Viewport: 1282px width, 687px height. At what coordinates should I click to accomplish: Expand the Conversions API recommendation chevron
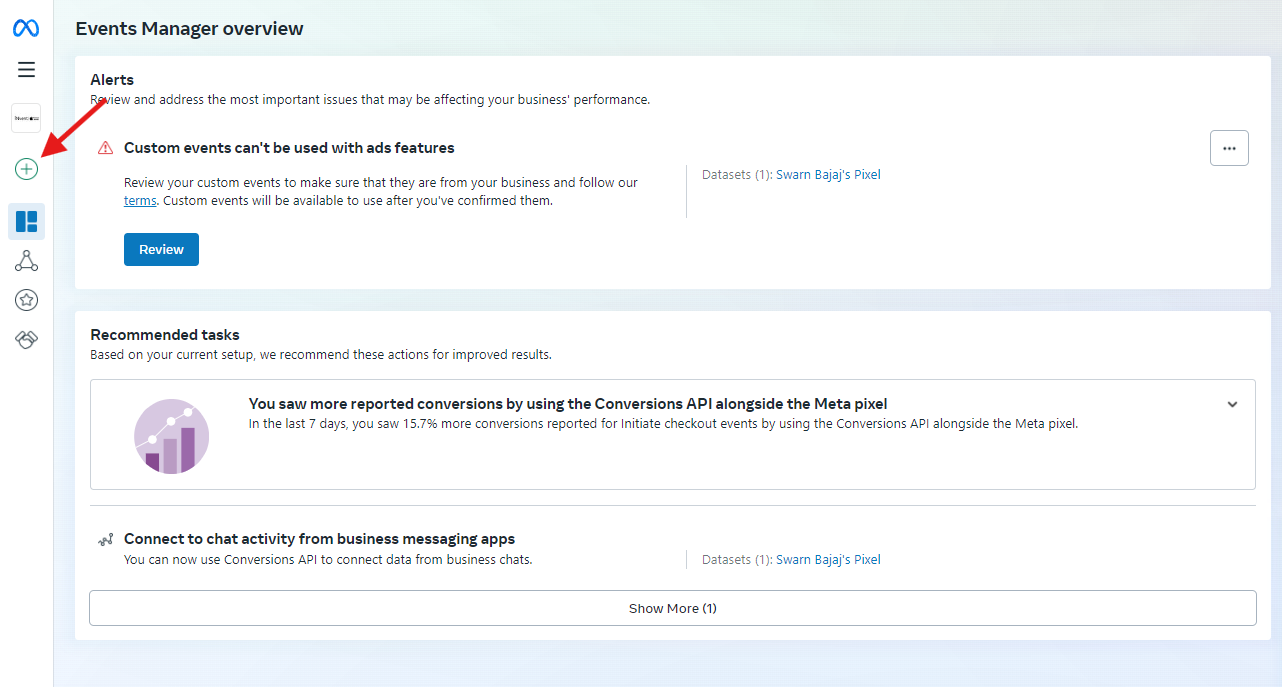pyautogui.click(x=1232, y=404)
